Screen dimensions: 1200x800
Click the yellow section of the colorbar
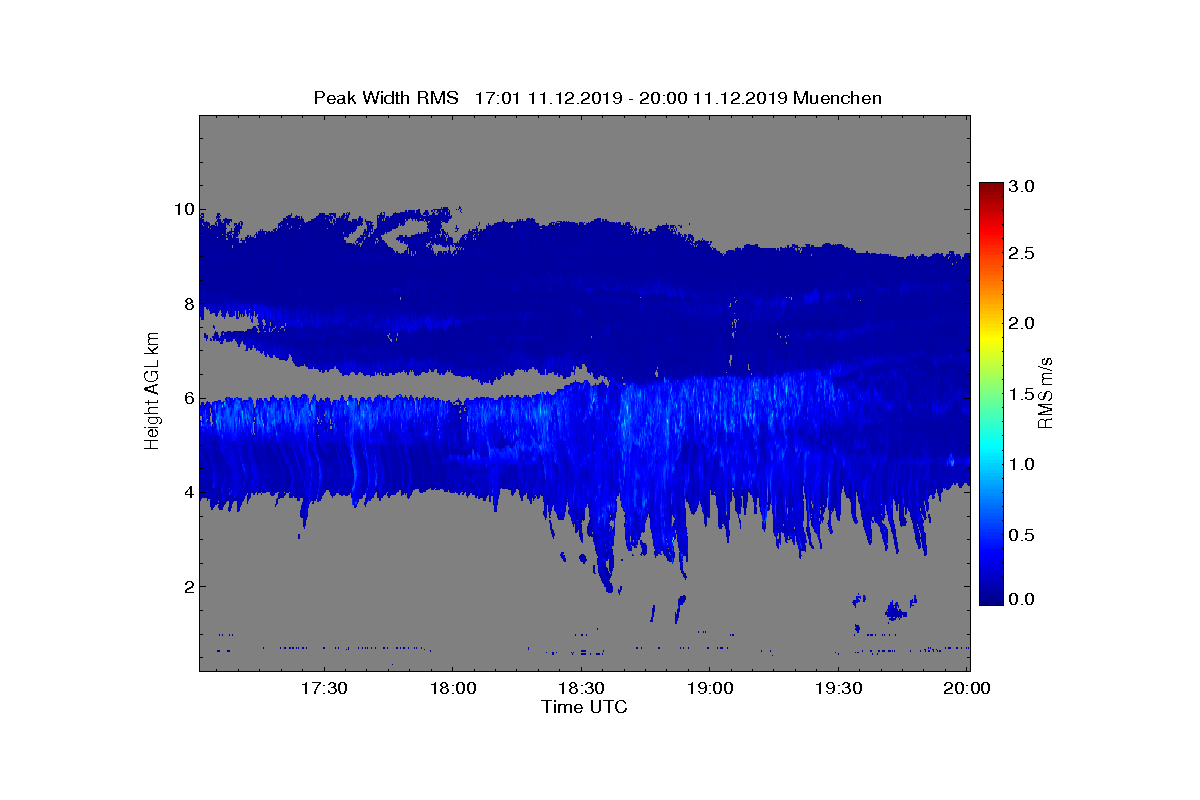[991, 338]
